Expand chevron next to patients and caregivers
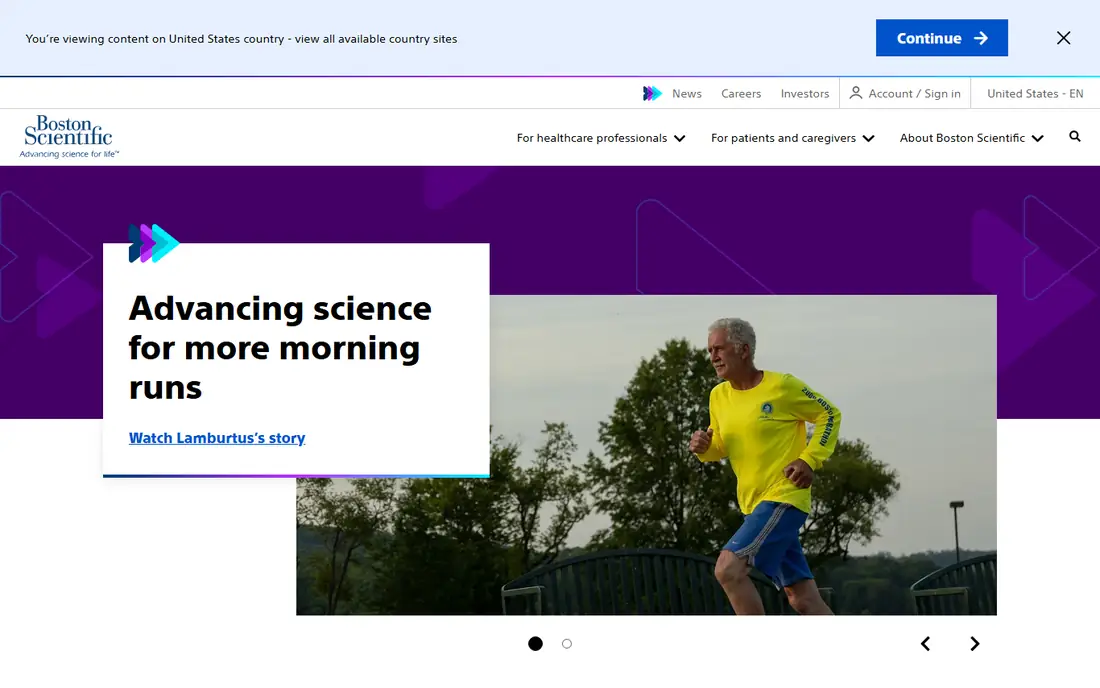This screenshot has width=1100, height=688. tap(868, 138)
